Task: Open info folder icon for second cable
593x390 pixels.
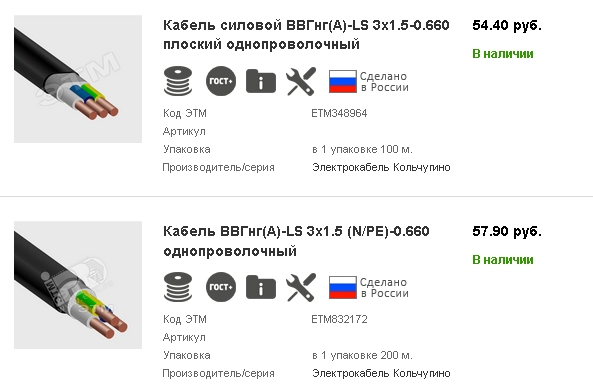Action: coord(261,287)
